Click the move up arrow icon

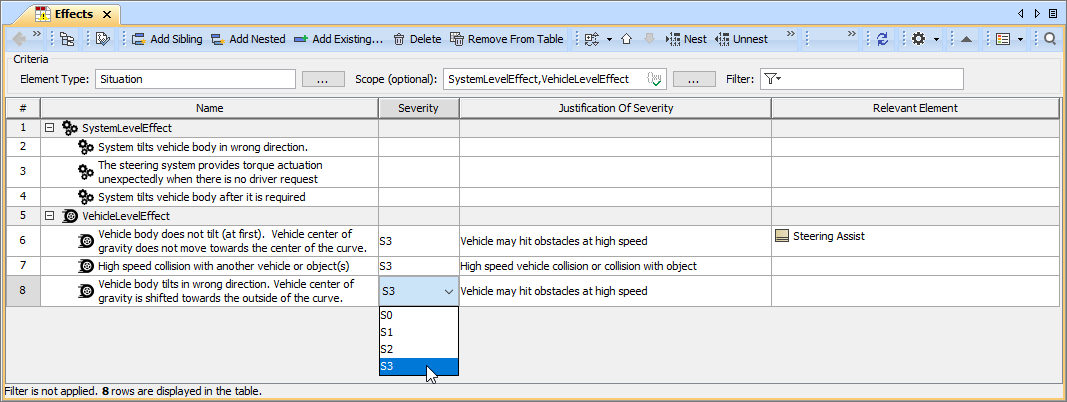coord(626,39)
